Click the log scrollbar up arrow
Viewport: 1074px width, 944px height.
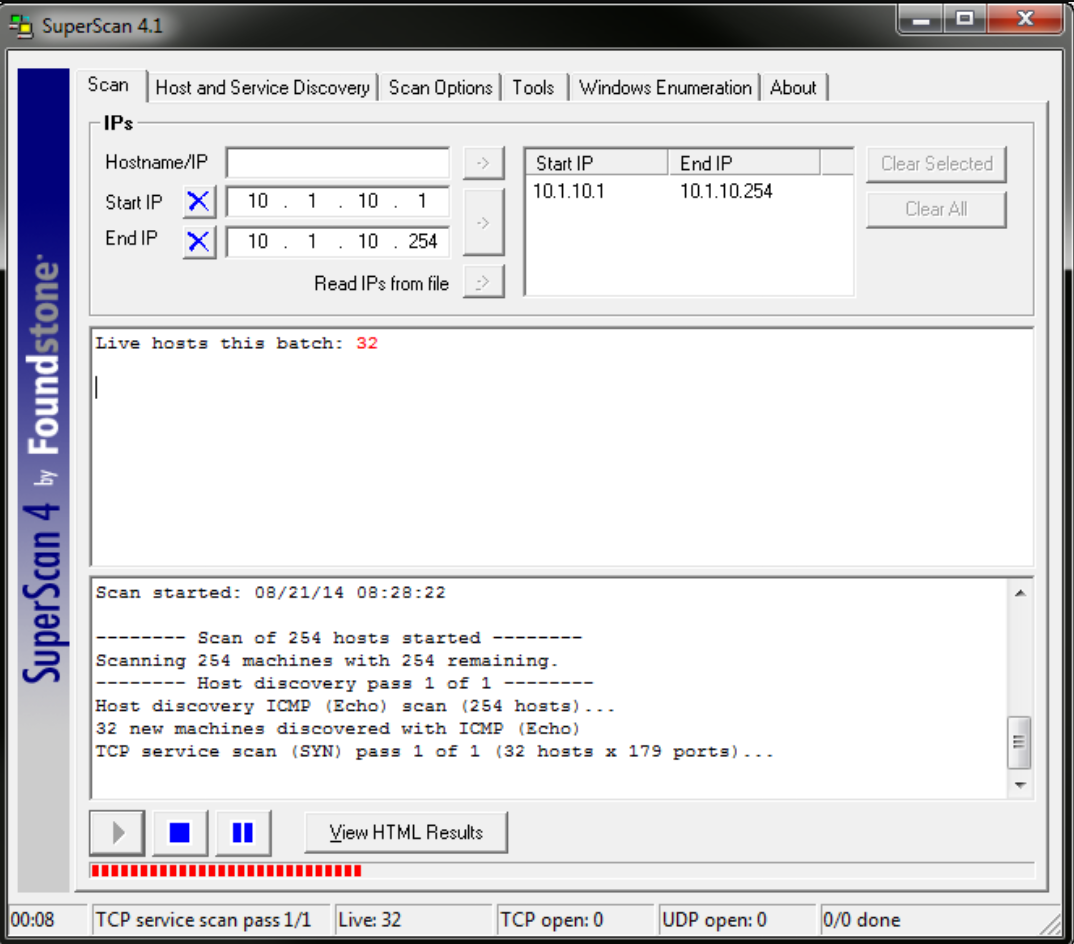1020,593
